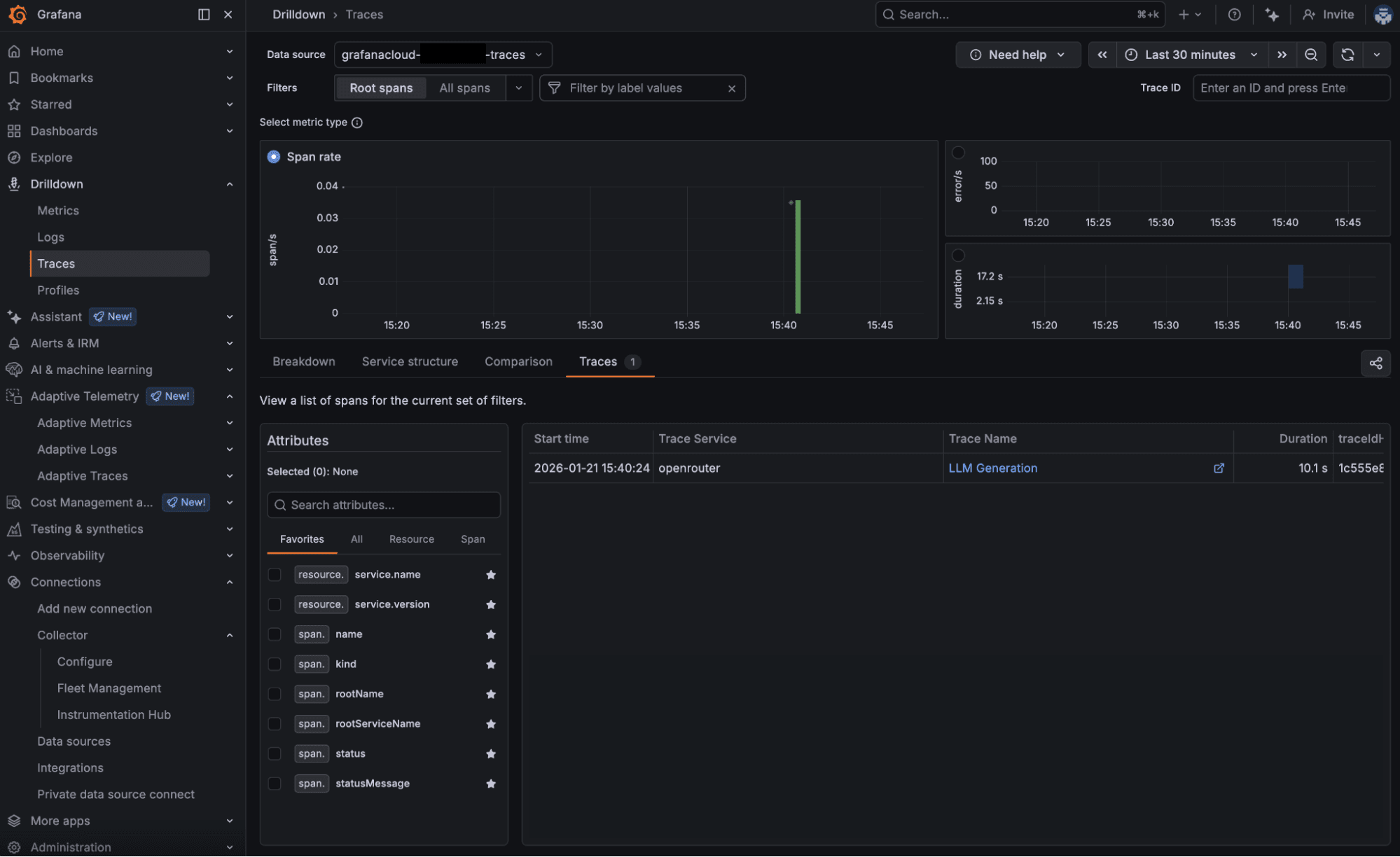The image size is (1400, 857).
Task: Select the duration metric radio
Action: [958, 256]
